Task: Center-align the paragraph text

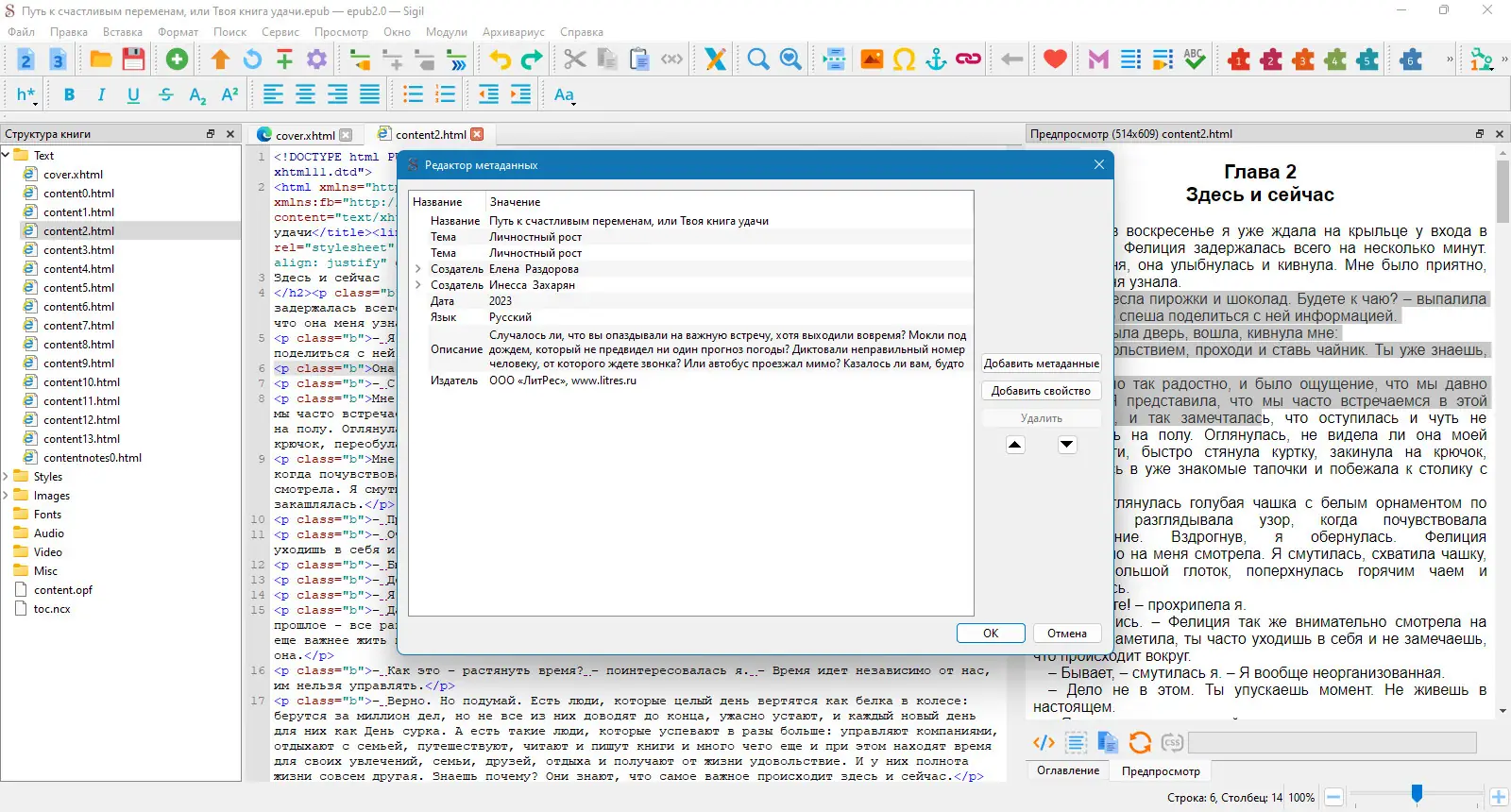Action: point(305,94)
